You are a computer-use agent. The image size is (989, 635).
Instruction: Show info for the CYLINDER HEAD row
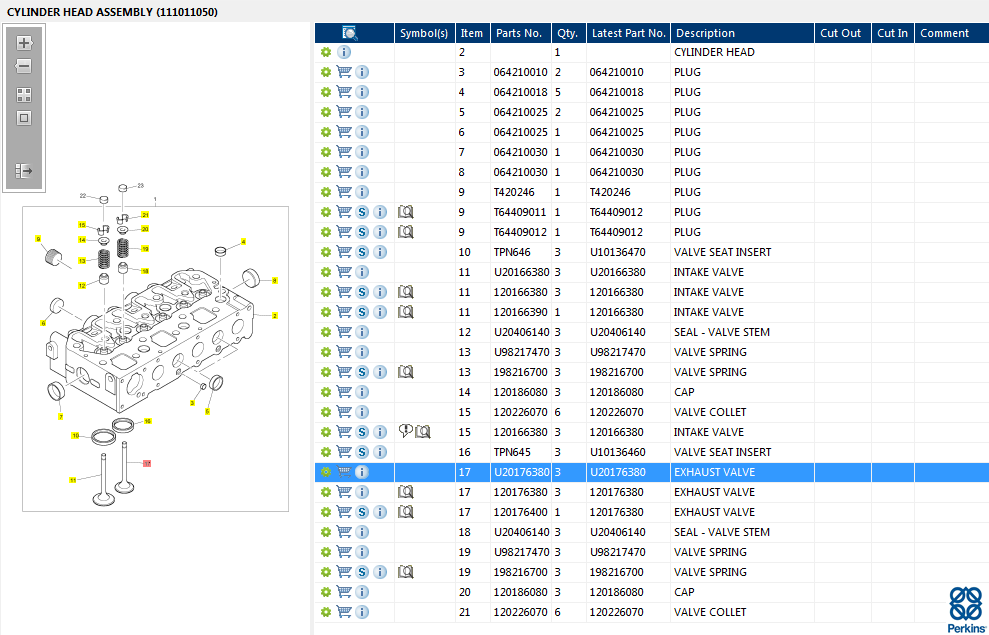[344, 52]
